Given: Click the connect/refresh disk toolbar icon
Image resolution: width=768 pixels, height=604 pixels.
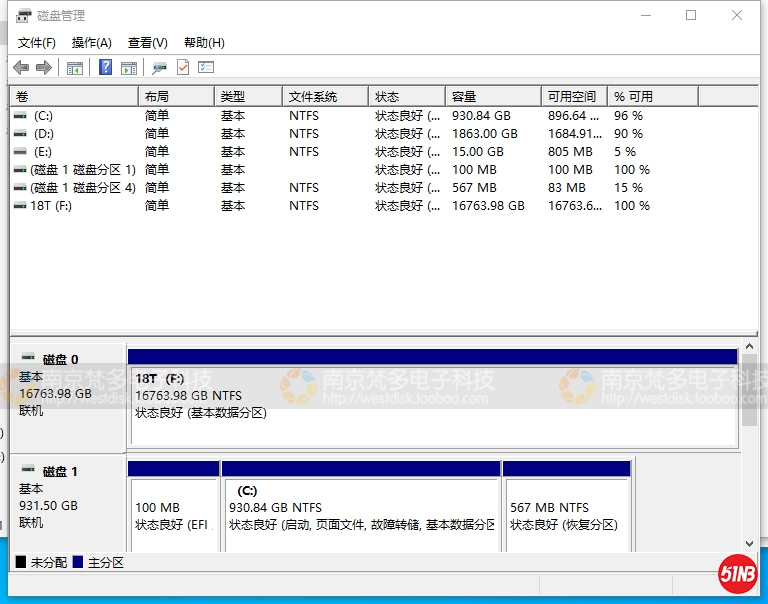Looking at the screenshot, I should pyautogui.click(x=158, y=67).
